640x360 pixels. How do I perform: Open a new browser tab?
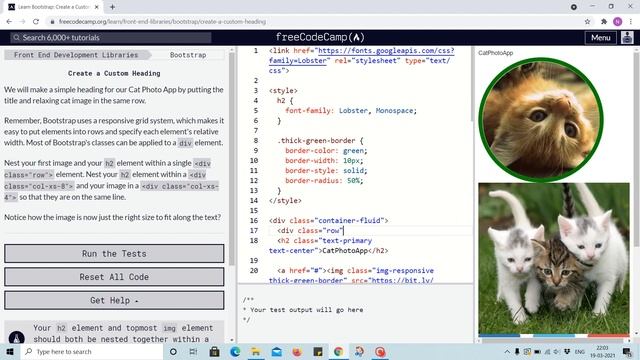[112, 7]
